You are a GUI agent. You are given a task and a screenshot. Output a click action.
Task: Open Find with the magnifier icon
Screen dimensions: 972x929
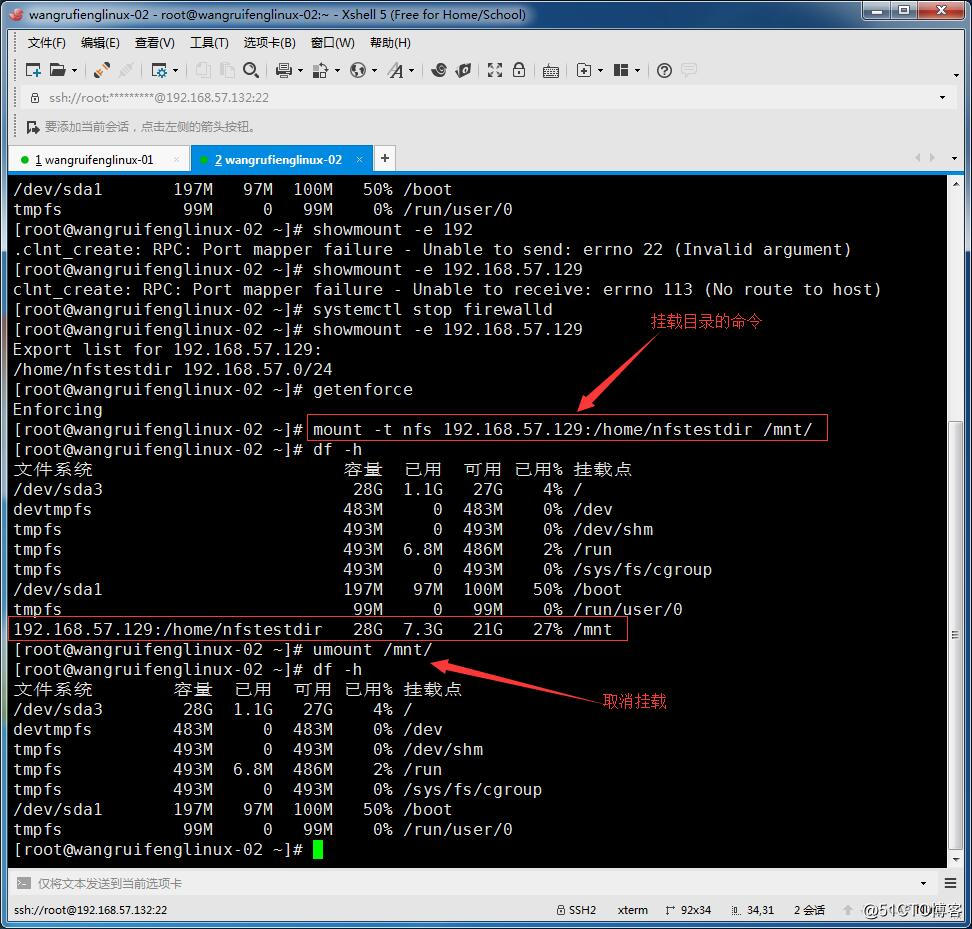250,70
